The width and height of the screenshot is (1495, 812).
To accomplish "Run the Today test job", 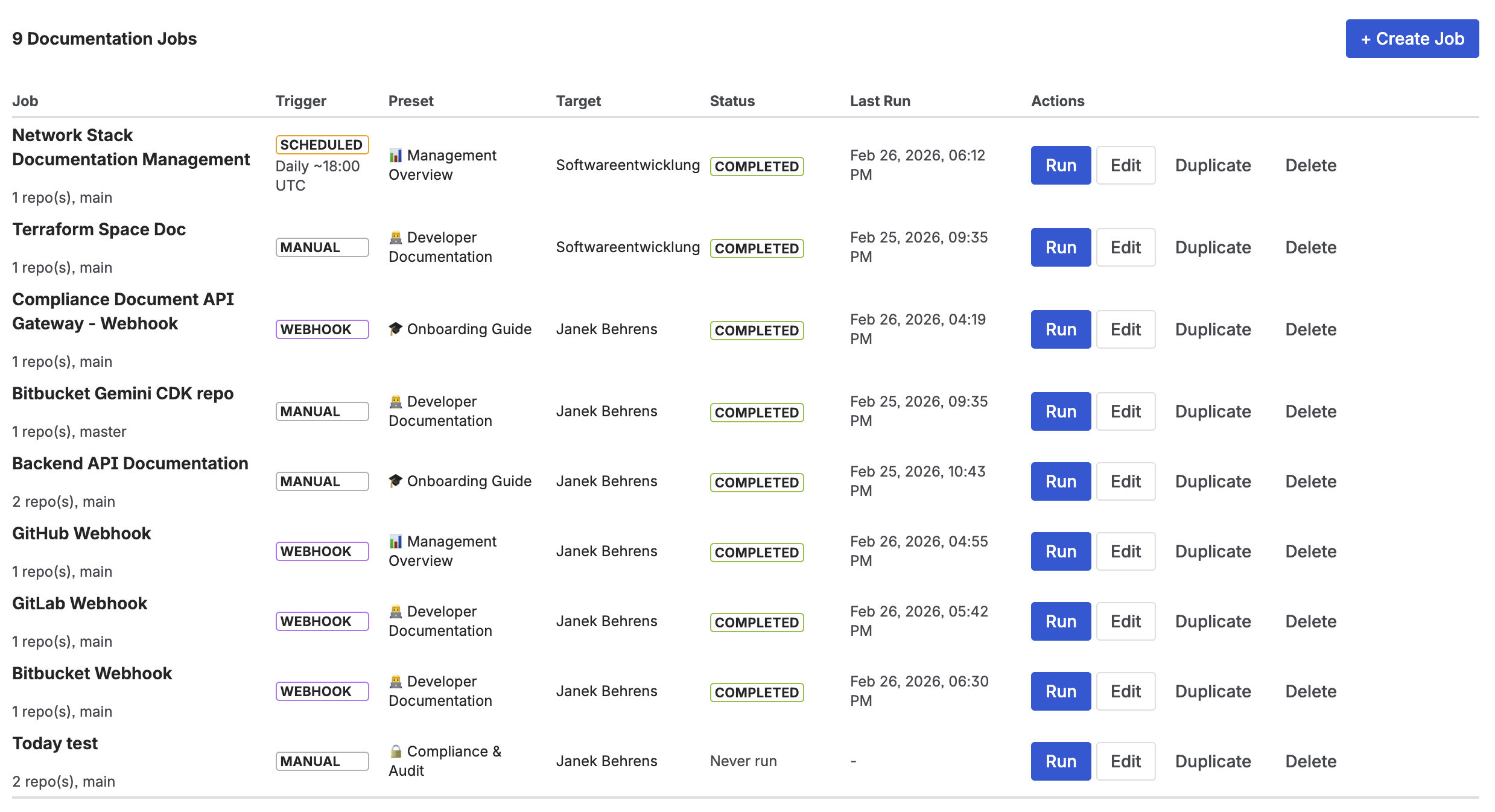I will coord(1060,761).
